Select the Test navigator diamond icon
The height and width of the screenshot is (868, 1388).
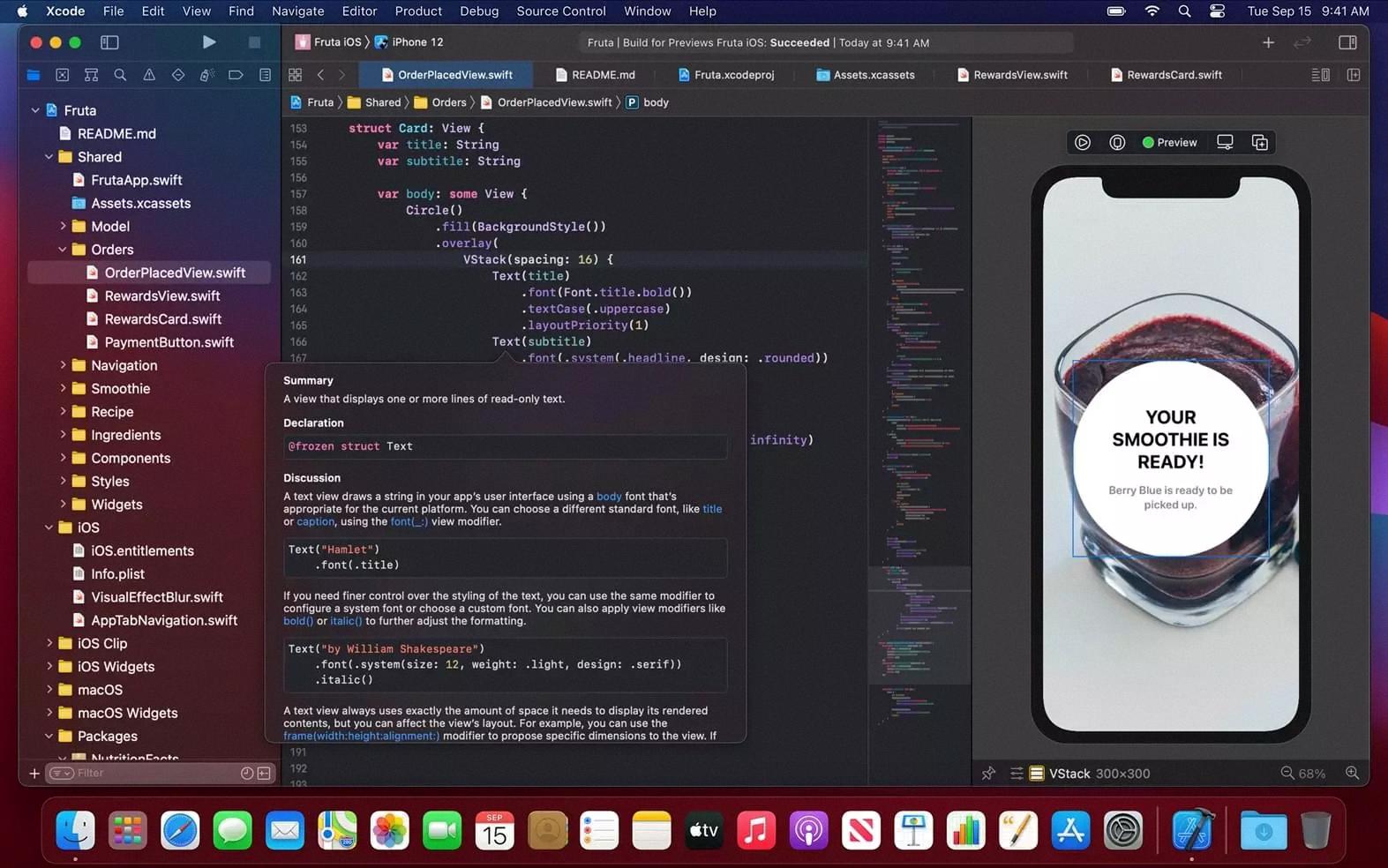[178, 75]
